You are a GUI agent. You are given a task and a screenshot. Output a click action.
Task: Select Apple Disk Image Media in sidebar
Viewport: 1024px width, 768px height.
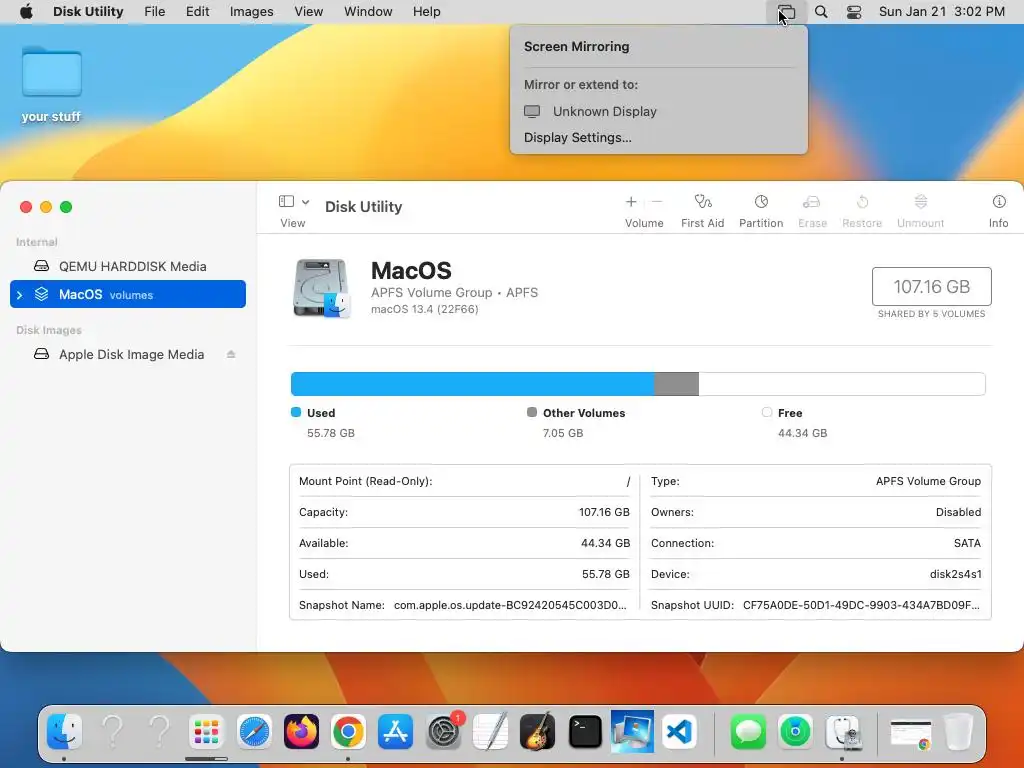(128, 355)
